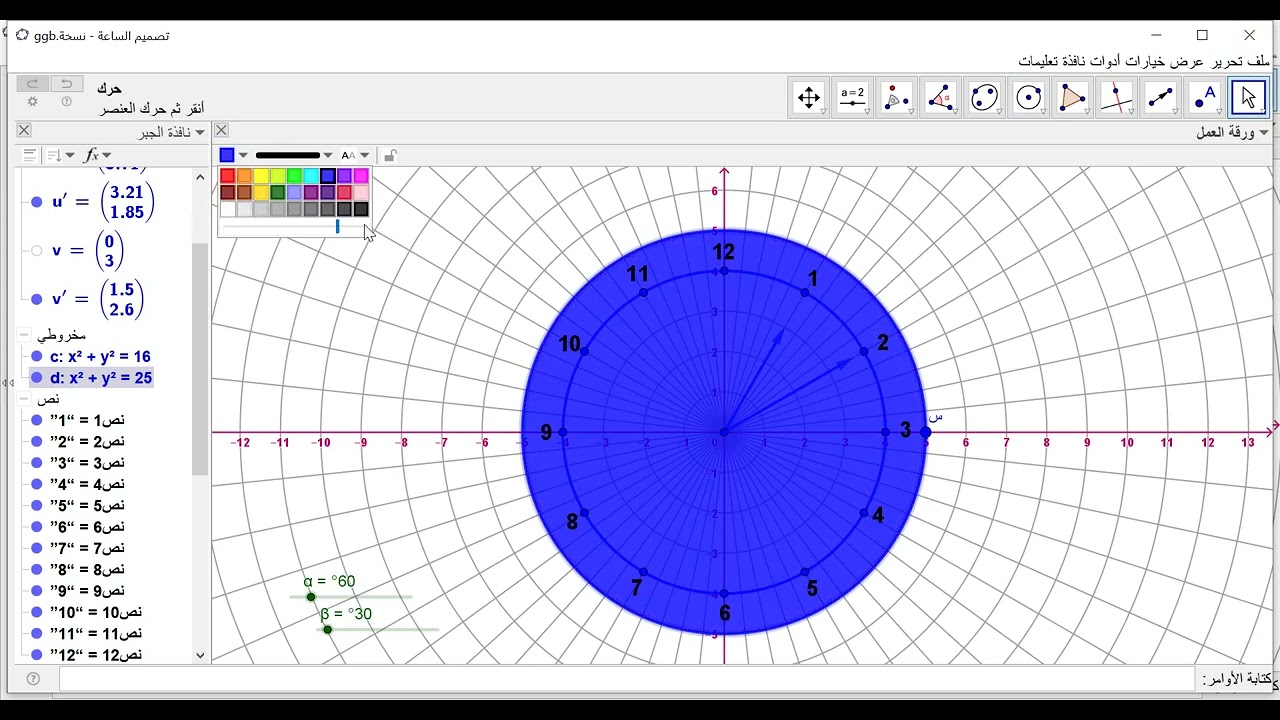This screenshot has width=1280, height=720.
Task: Select the نص7 = "7" row
Action: tap(88, 548)
